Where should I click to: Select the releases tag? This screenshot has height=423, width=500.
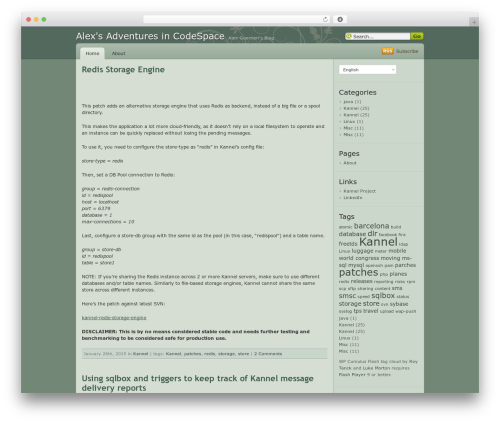(361, 281)
